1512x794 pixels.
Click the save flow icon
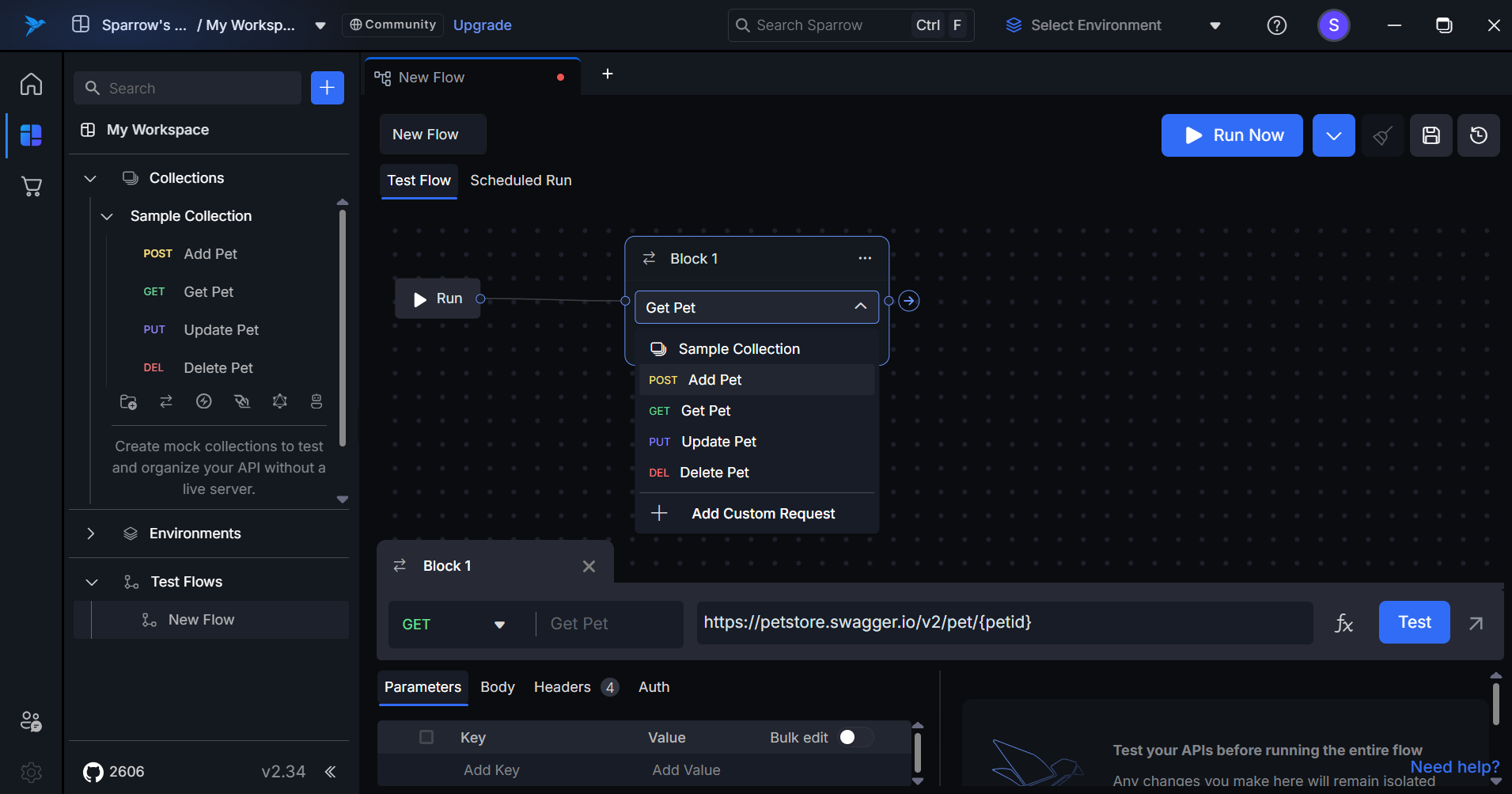1431,135
